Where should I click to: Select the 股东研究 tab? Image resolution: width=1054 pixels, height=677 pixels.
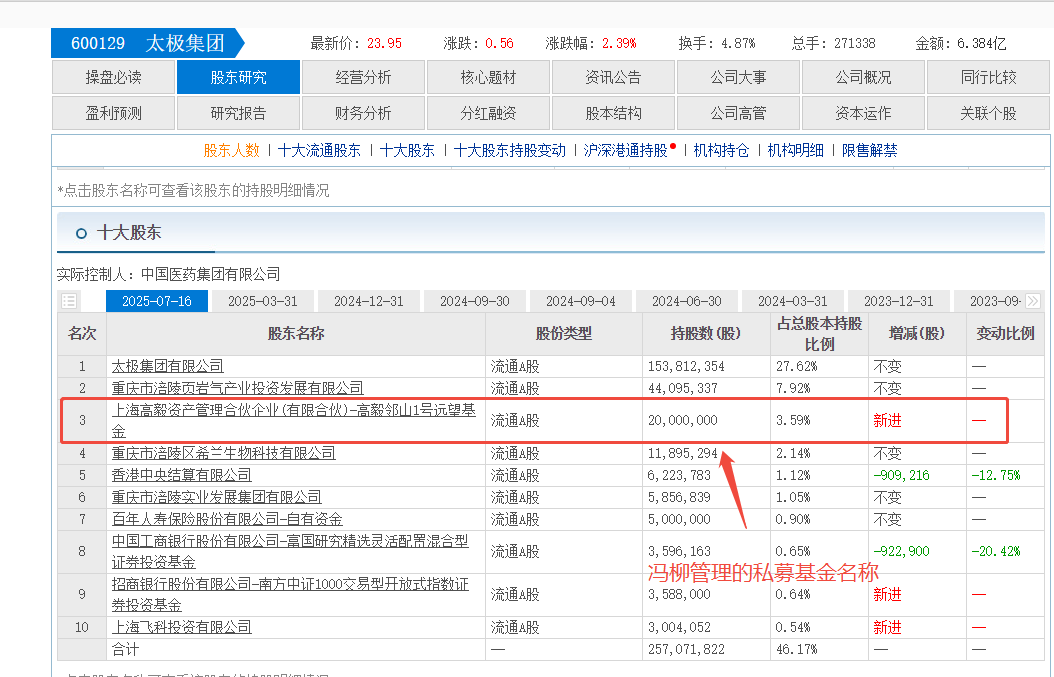point(239,77)
